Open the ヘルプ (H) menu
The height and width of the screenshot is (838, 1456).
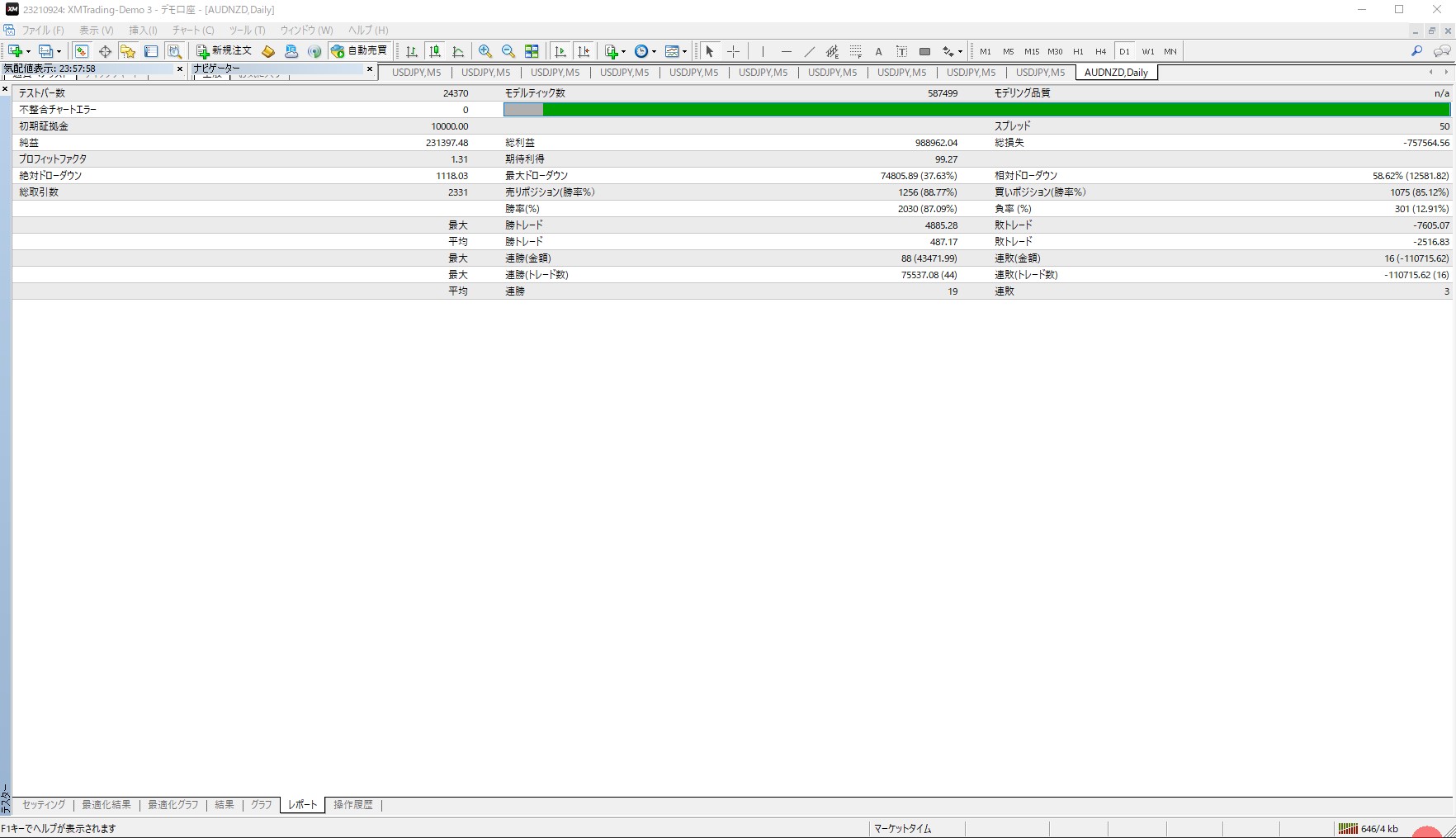(x=368, y=31)
